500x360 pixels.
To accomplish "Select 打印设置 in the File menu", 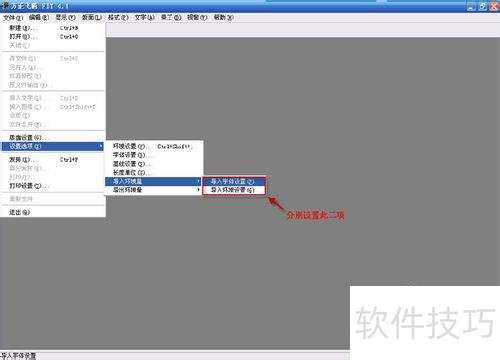I will [x=53, y=186].
